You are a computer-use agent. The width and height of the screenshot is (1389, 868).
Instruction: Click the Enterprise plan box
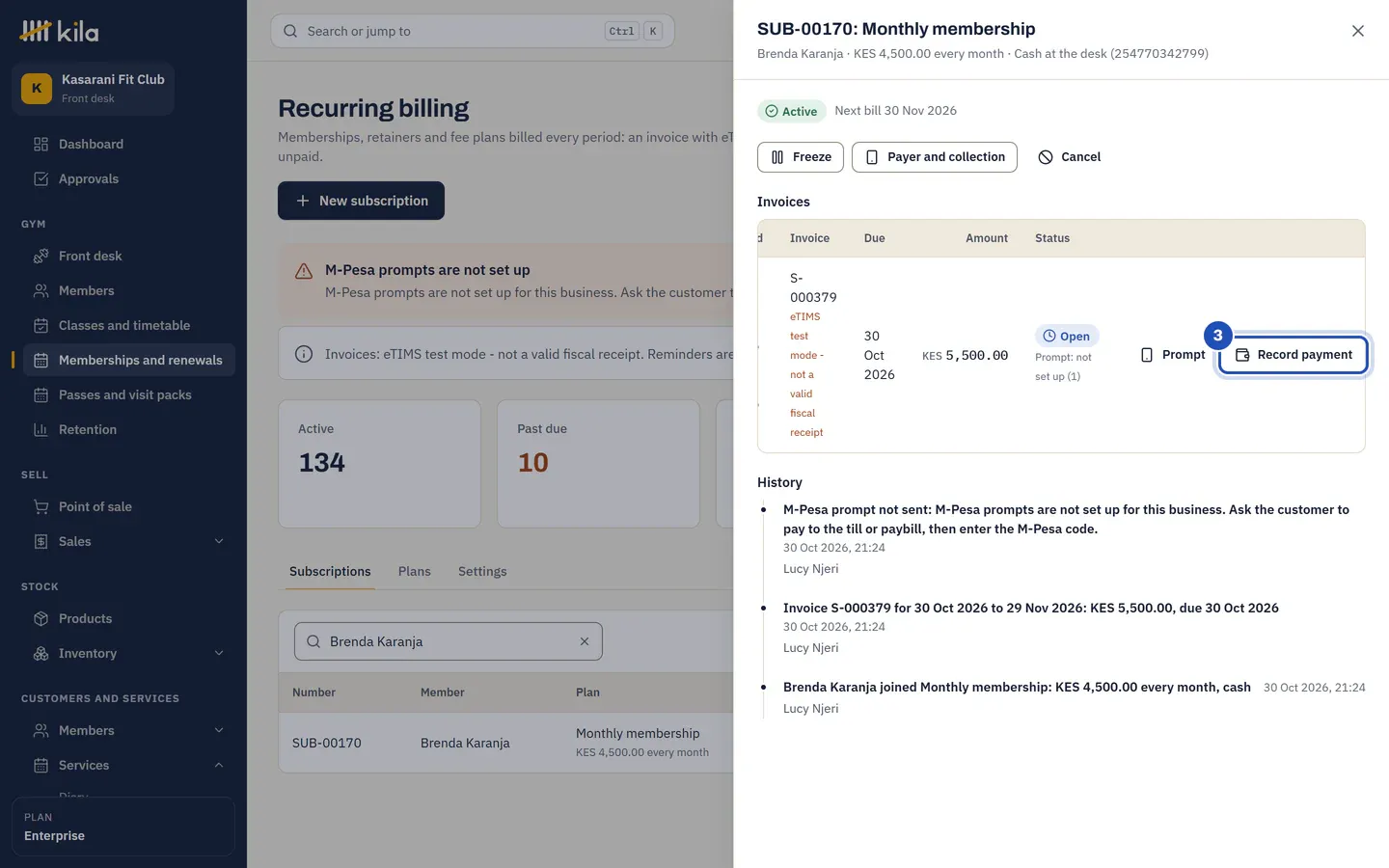123,827
